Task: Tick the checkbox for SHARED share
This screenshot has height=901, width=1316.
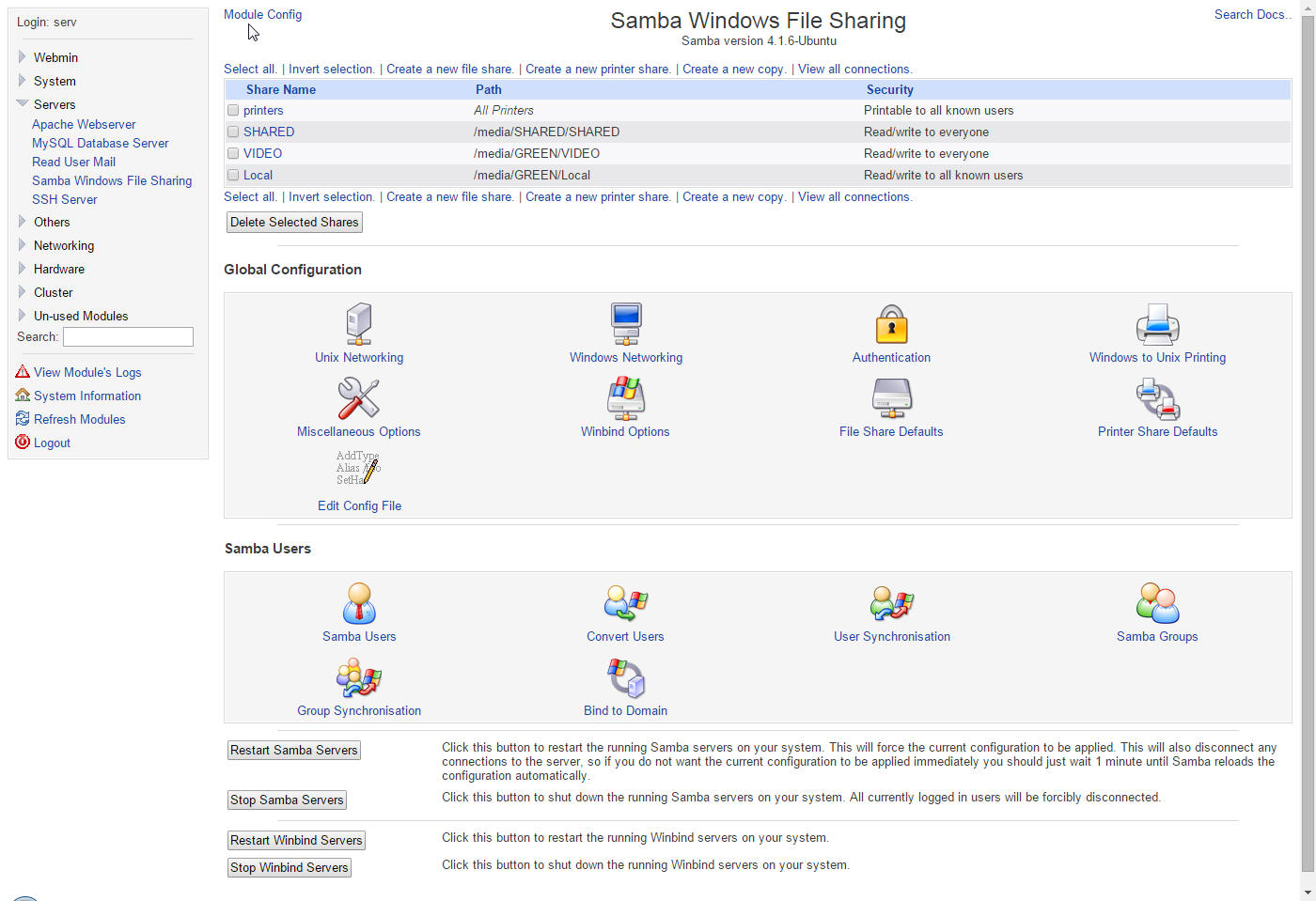Action: coord(233,132)
